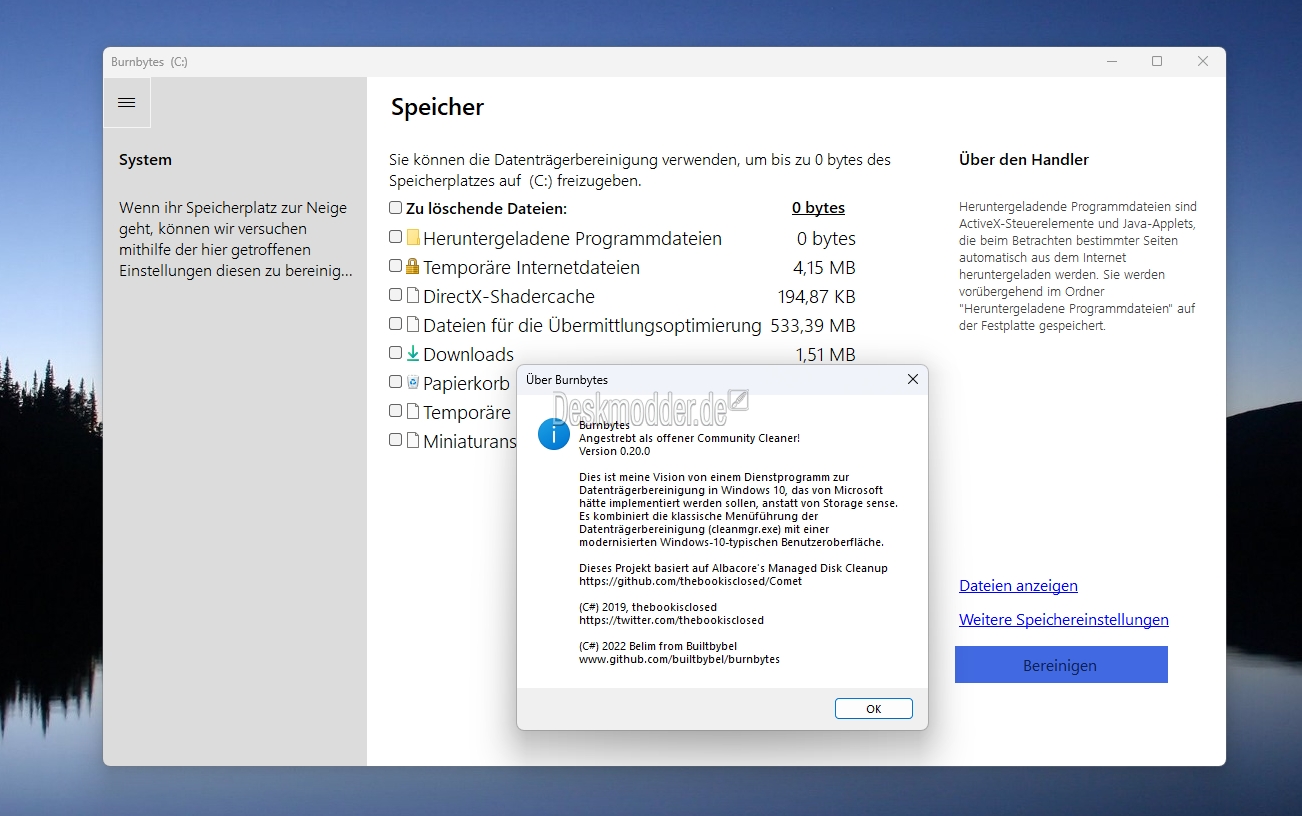Minimize the Burnbytes window

[x=1111, y=61]
